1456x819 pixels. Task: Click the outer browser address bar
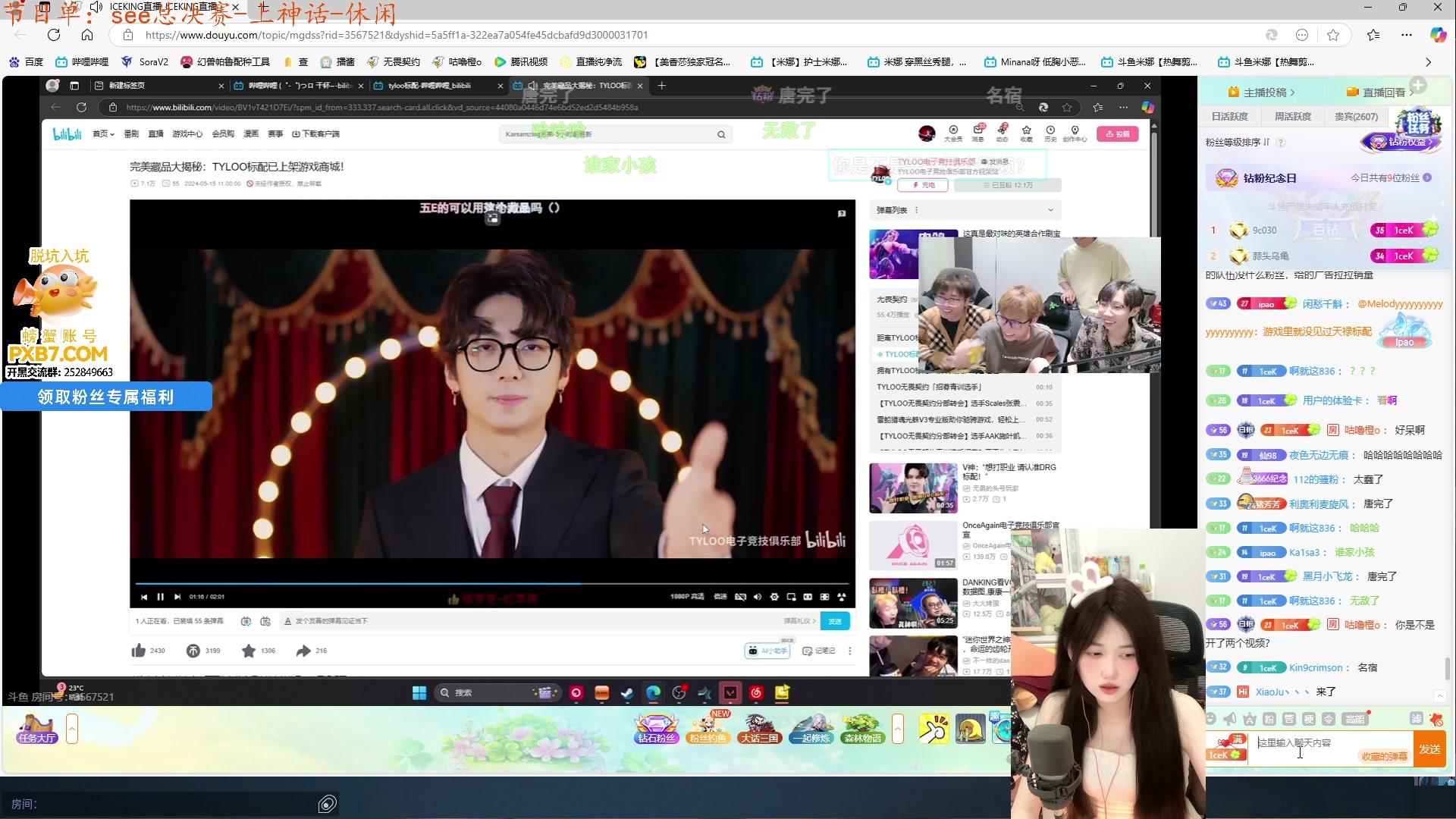[682, 35]
